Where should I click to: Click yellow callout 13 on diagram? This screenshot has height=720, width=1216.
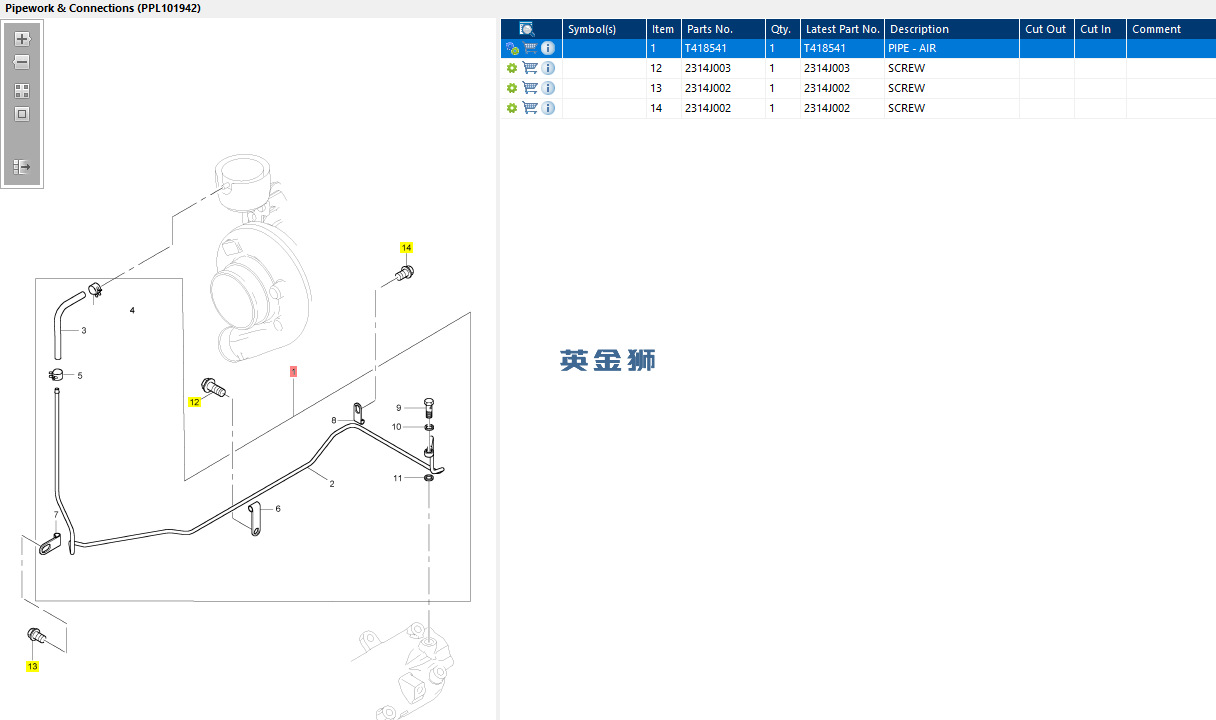tap(32, 666)
